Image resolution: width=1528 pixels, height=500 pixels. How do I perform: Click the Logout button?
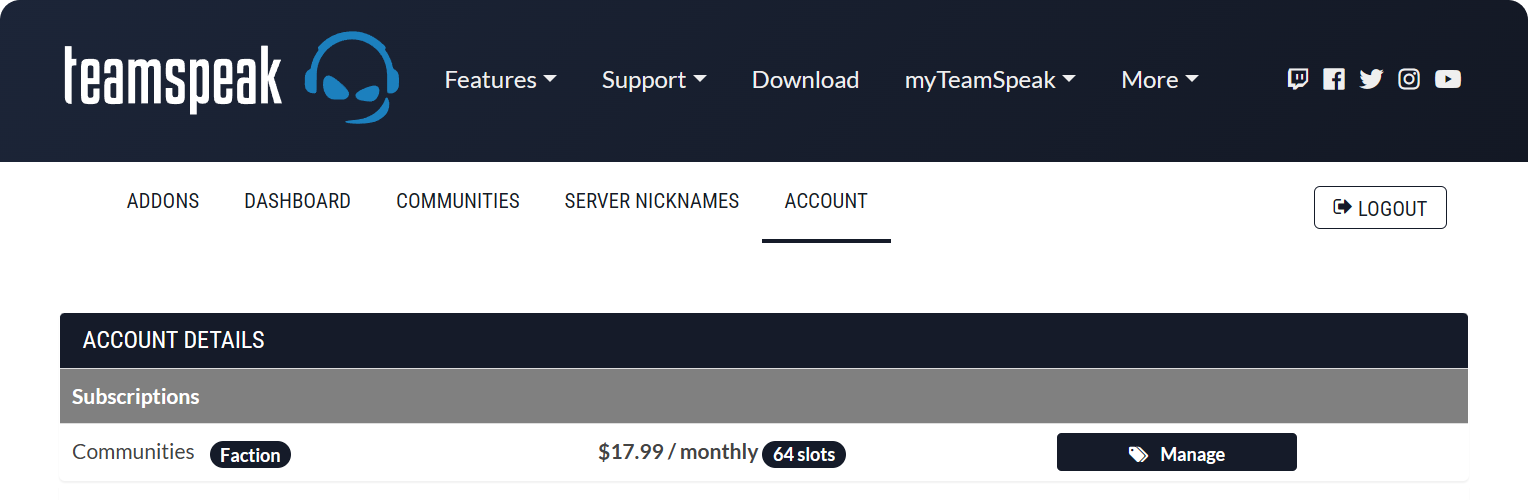pos(1380,208)
